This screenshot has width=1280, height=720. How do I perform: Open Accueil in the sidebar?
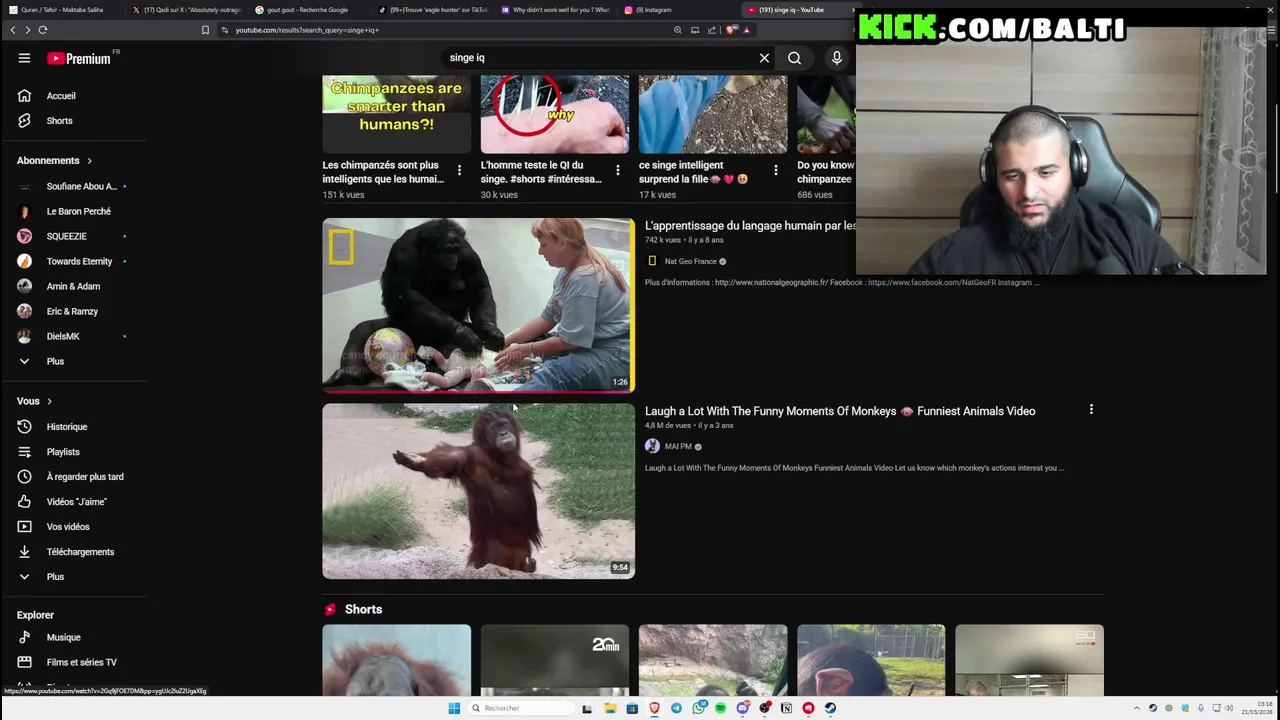[61, 96]
